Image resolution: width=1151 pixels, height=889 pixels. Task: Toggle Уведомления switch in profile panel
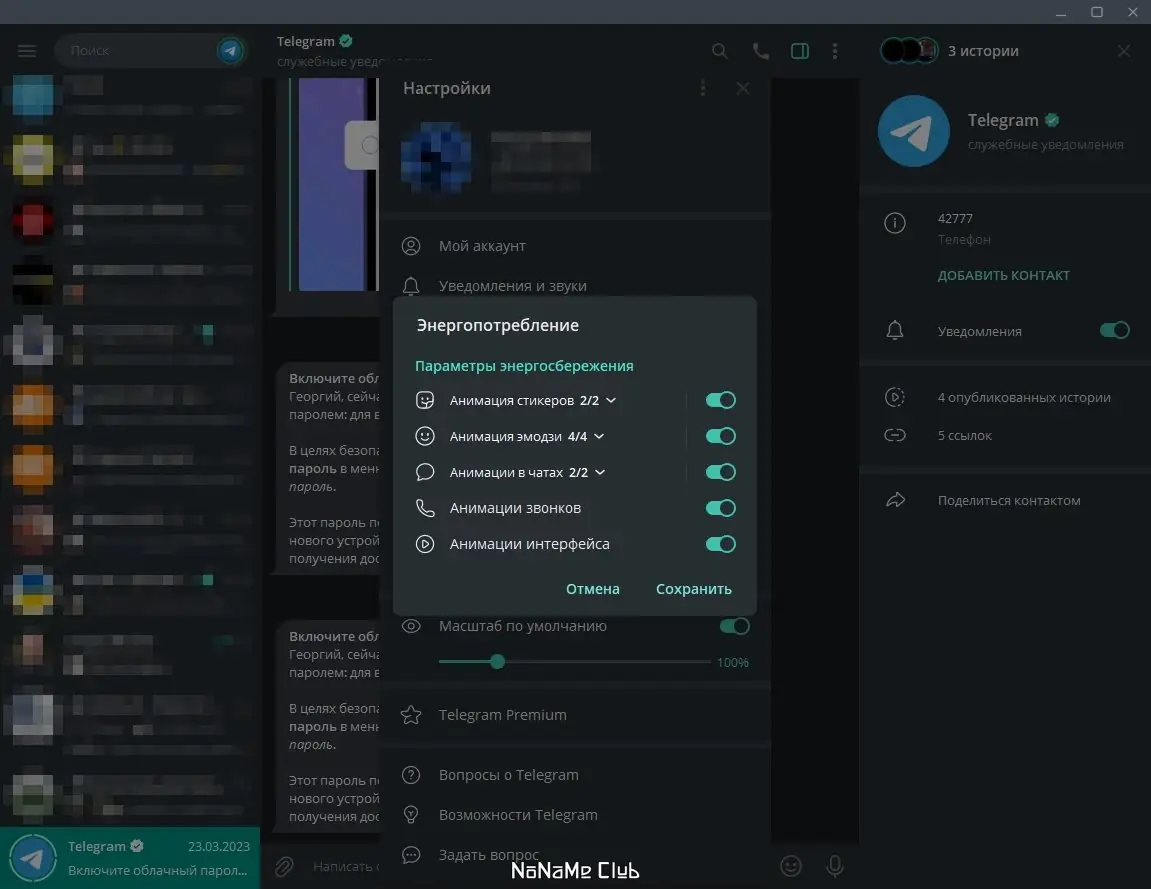click(x=1114, y=330)
